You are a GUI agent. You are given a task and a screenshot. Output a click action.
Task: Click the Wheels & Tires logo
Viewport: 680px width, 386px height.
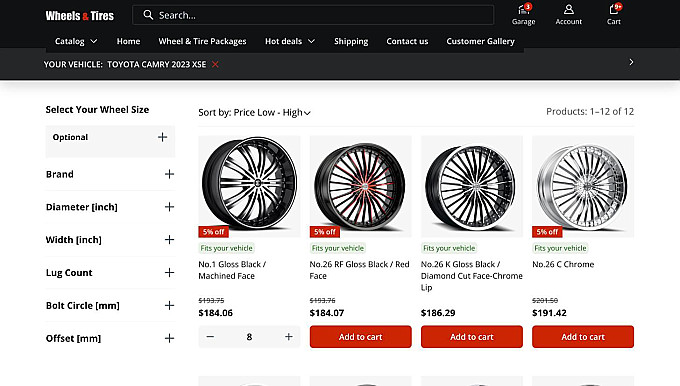point(80,16)
